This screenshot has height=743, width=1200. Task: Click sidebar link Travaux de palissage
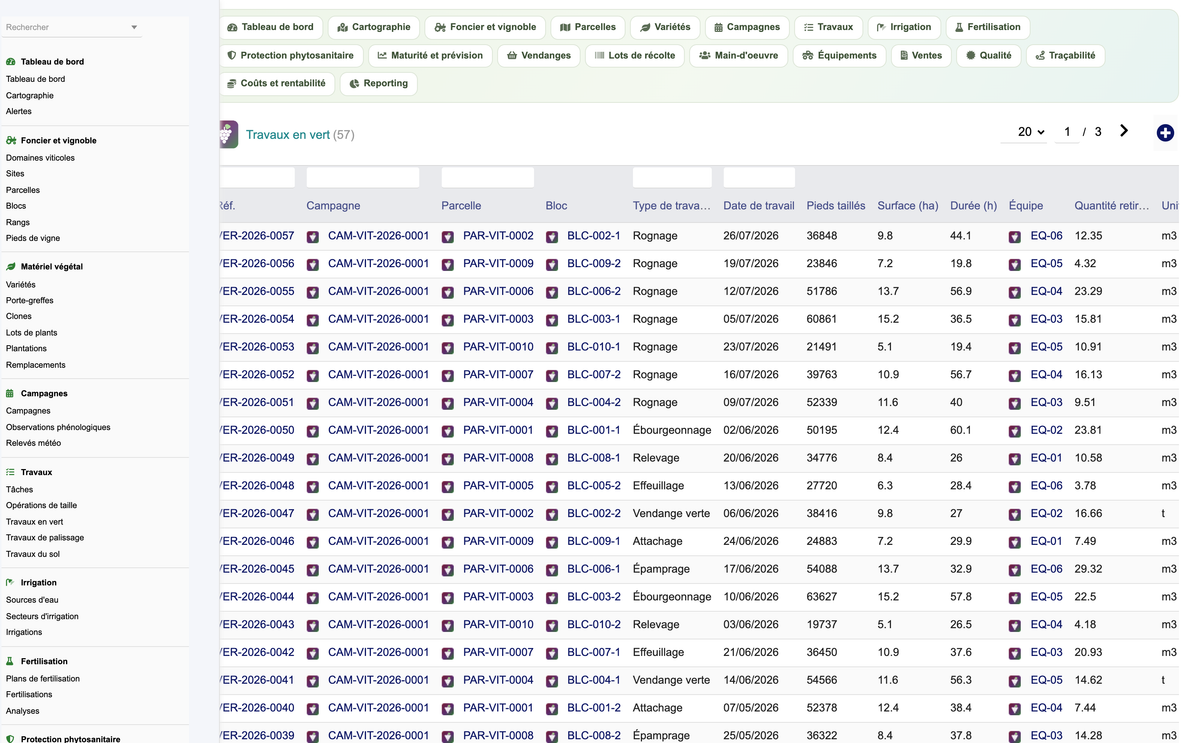45,537
